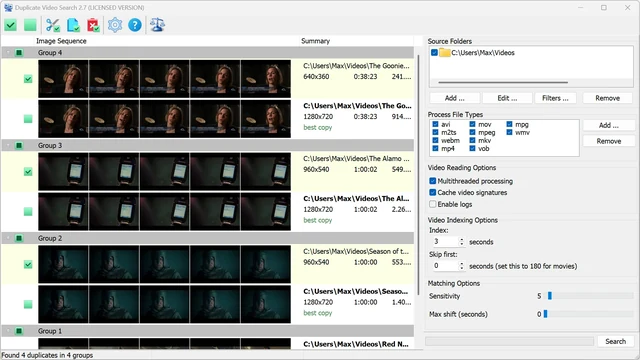Click the Edit source folder button
640x360 pixels.
coord(507,98)
